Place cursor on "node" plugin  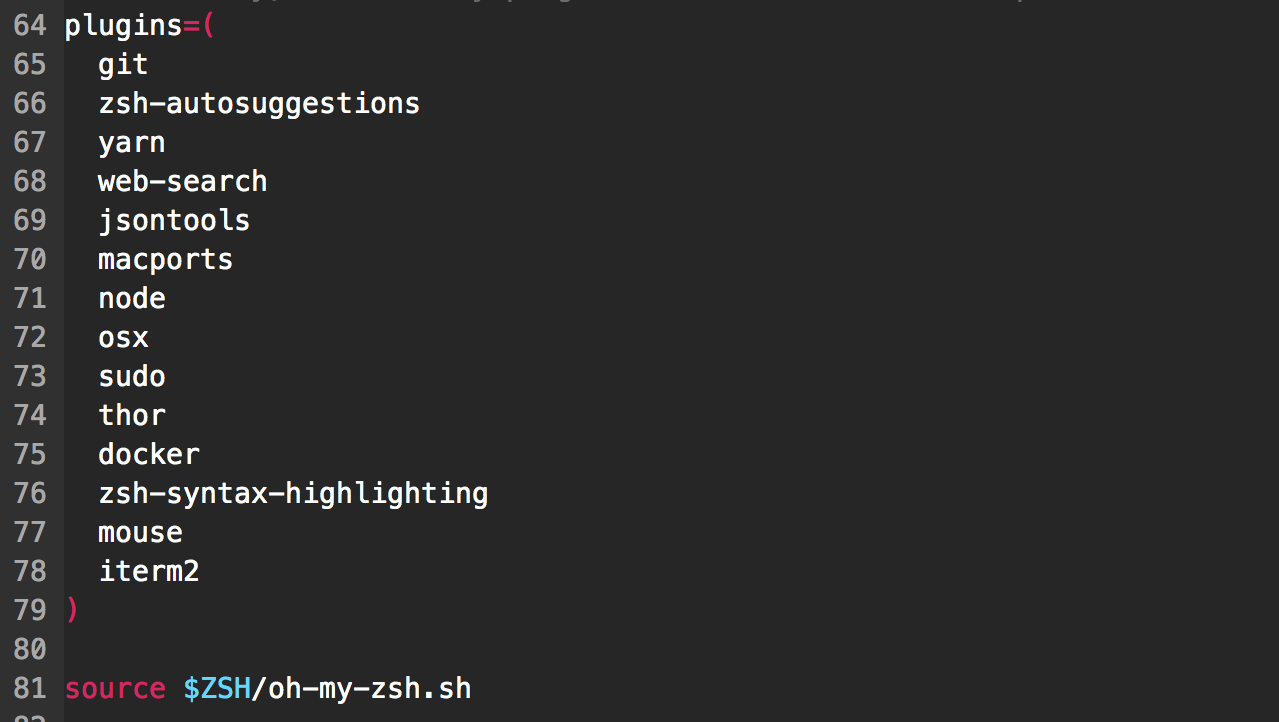click(131, 299)
